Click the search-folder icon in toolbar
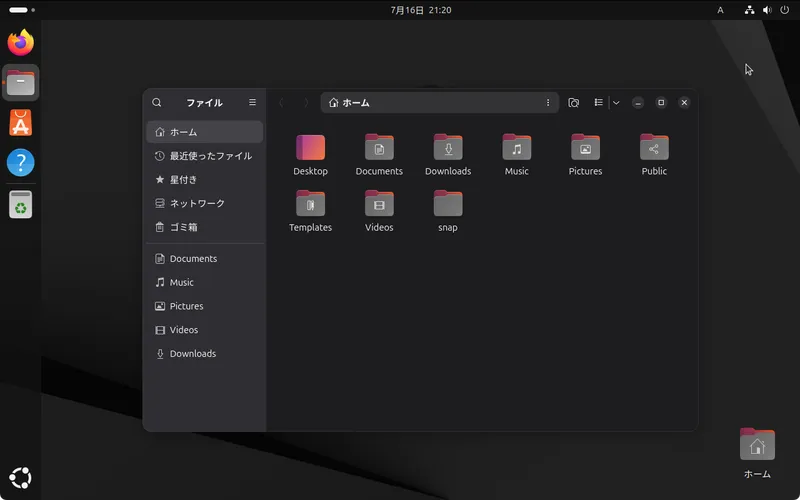 click(573, 103)
